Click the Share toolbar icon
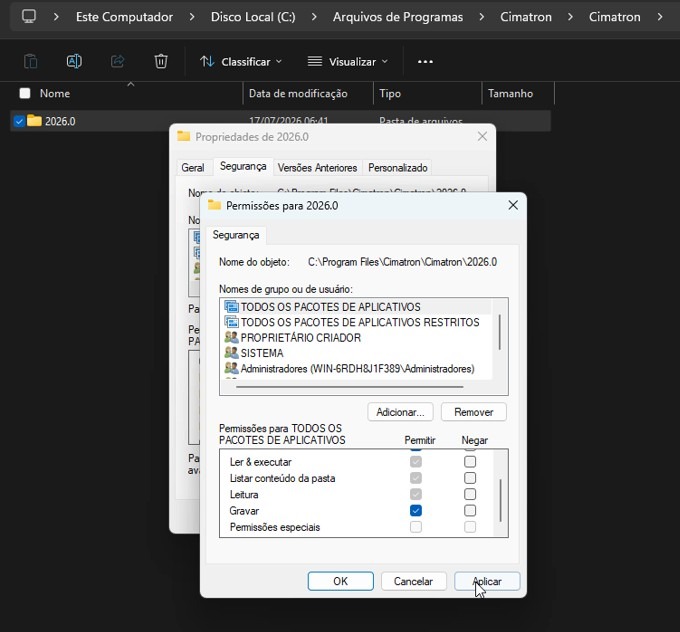This screenshot has width=680, height=632. [x=118, y=61]
